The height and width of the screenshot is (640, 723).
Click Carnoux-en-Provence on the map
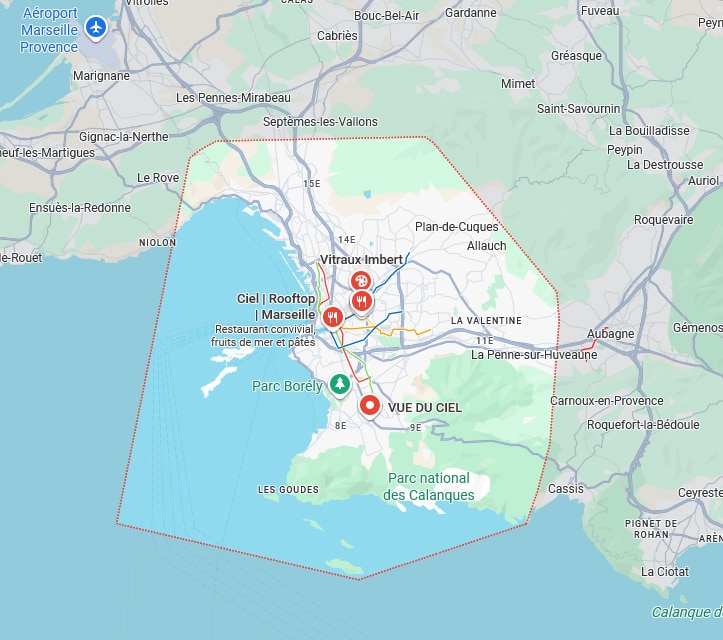607,401
